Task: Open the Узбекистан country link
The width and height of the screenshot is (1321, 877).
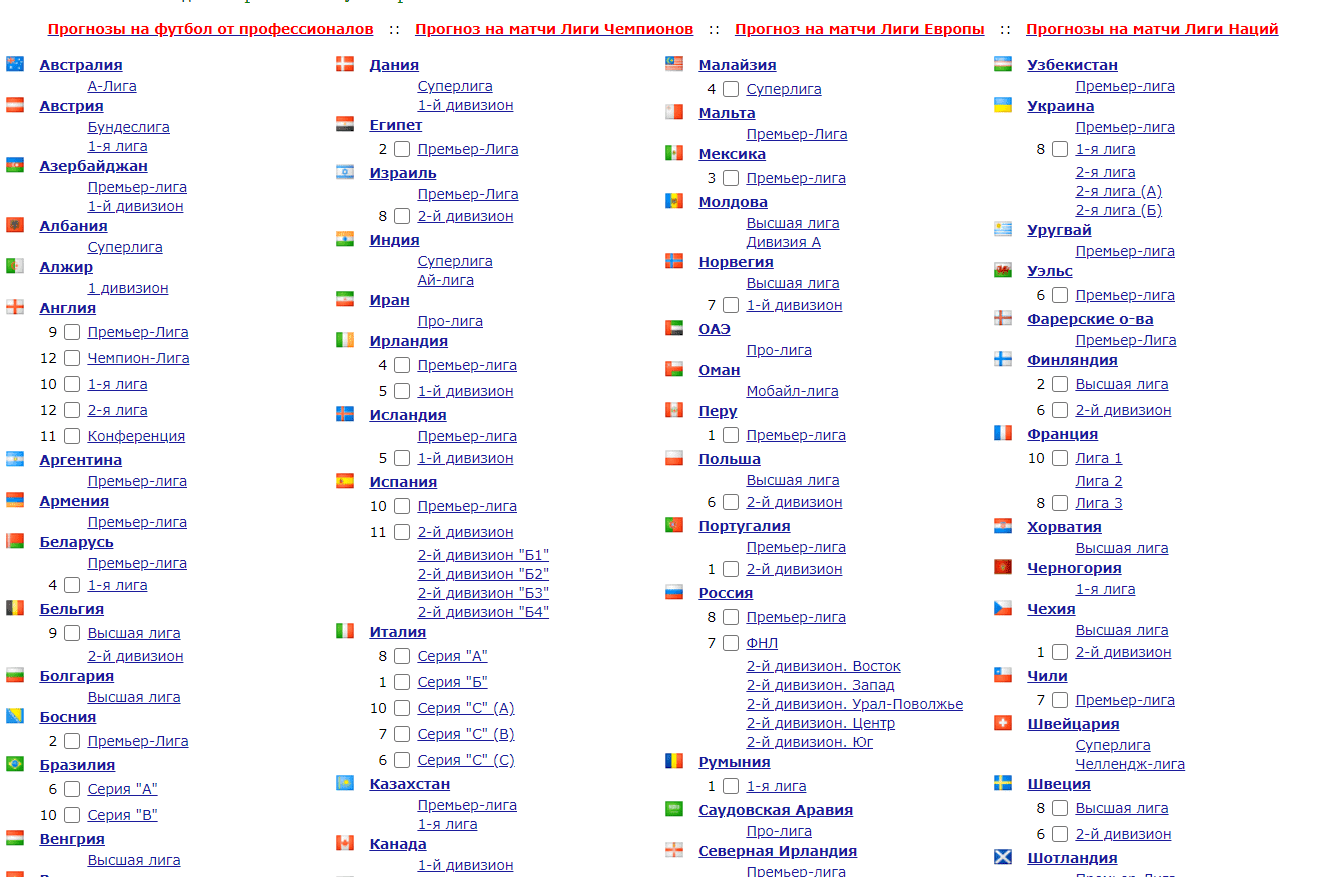Action: coord(1073,65)
